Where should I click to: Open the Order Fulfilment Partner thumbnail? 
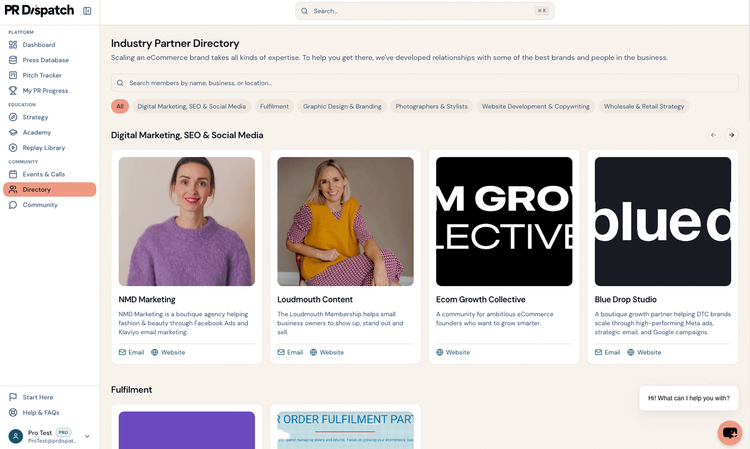pos(345,430)
